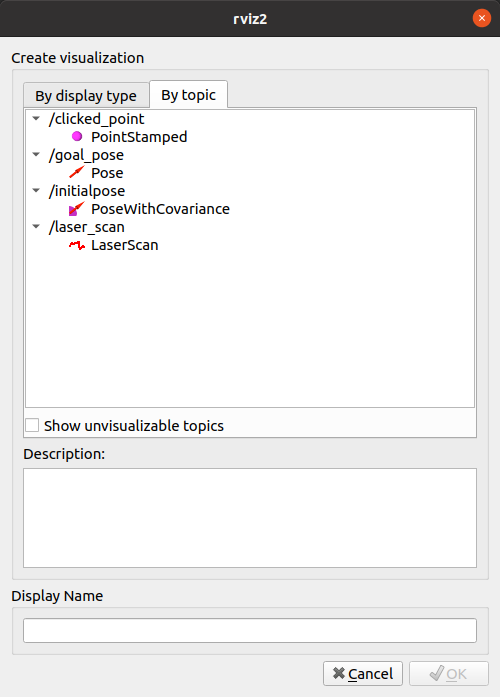Image resolution: width=500 pixels, height=697 pixels.
Task: Click the red LaserScan squiggle icon
Action: [x=77, y=245]
